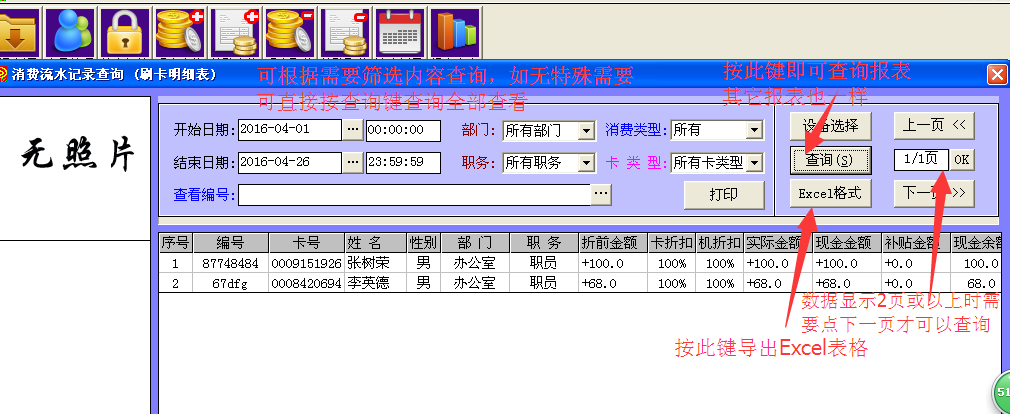
Task: Click the 部门 column header in table
Action: pos(475,243)
